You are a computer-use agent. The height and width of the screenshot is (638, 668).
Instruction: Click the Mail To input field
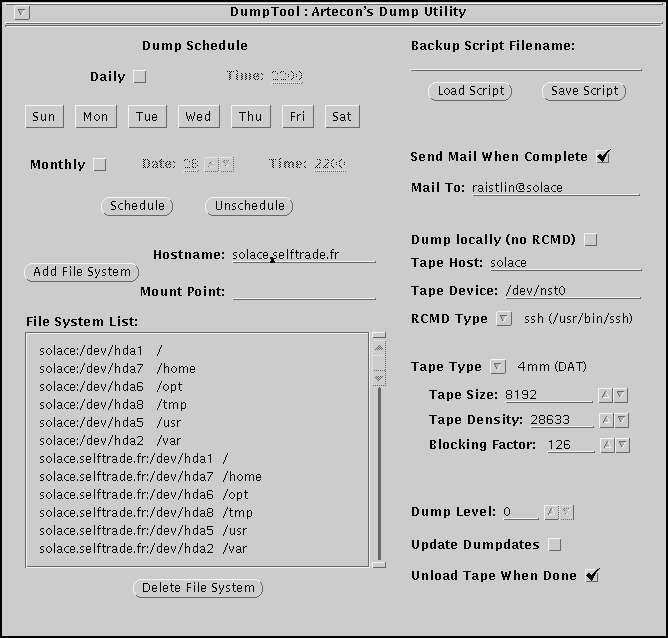click(x=555, y=187)
